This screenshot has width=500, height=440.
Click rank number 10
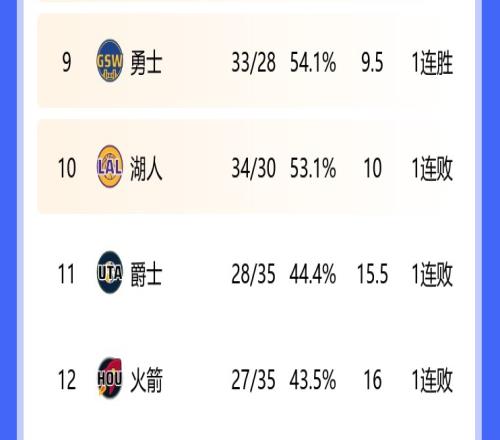click(67, 168)
